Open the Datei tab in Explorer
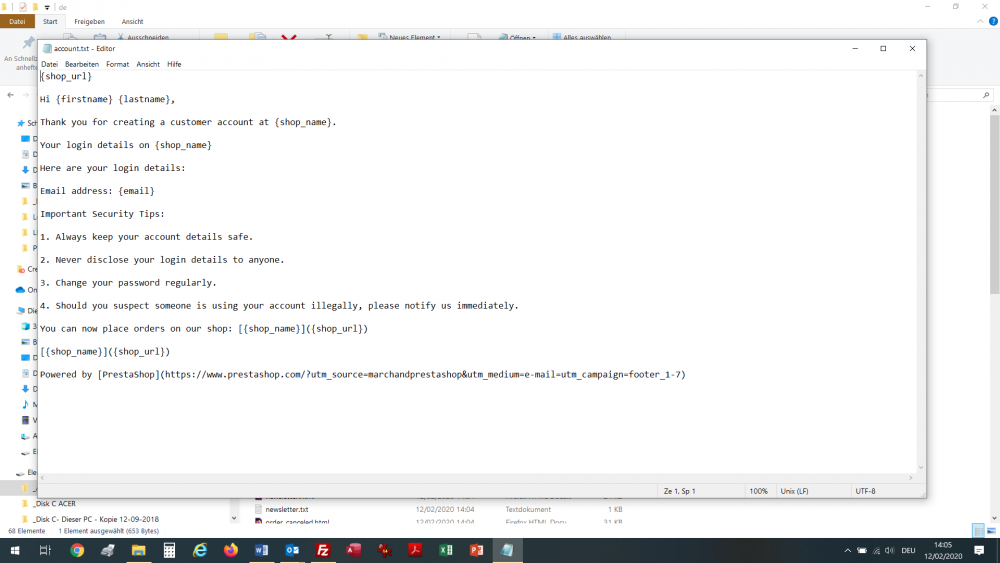This screenshot has width=1000, height=563. [17, 22]
